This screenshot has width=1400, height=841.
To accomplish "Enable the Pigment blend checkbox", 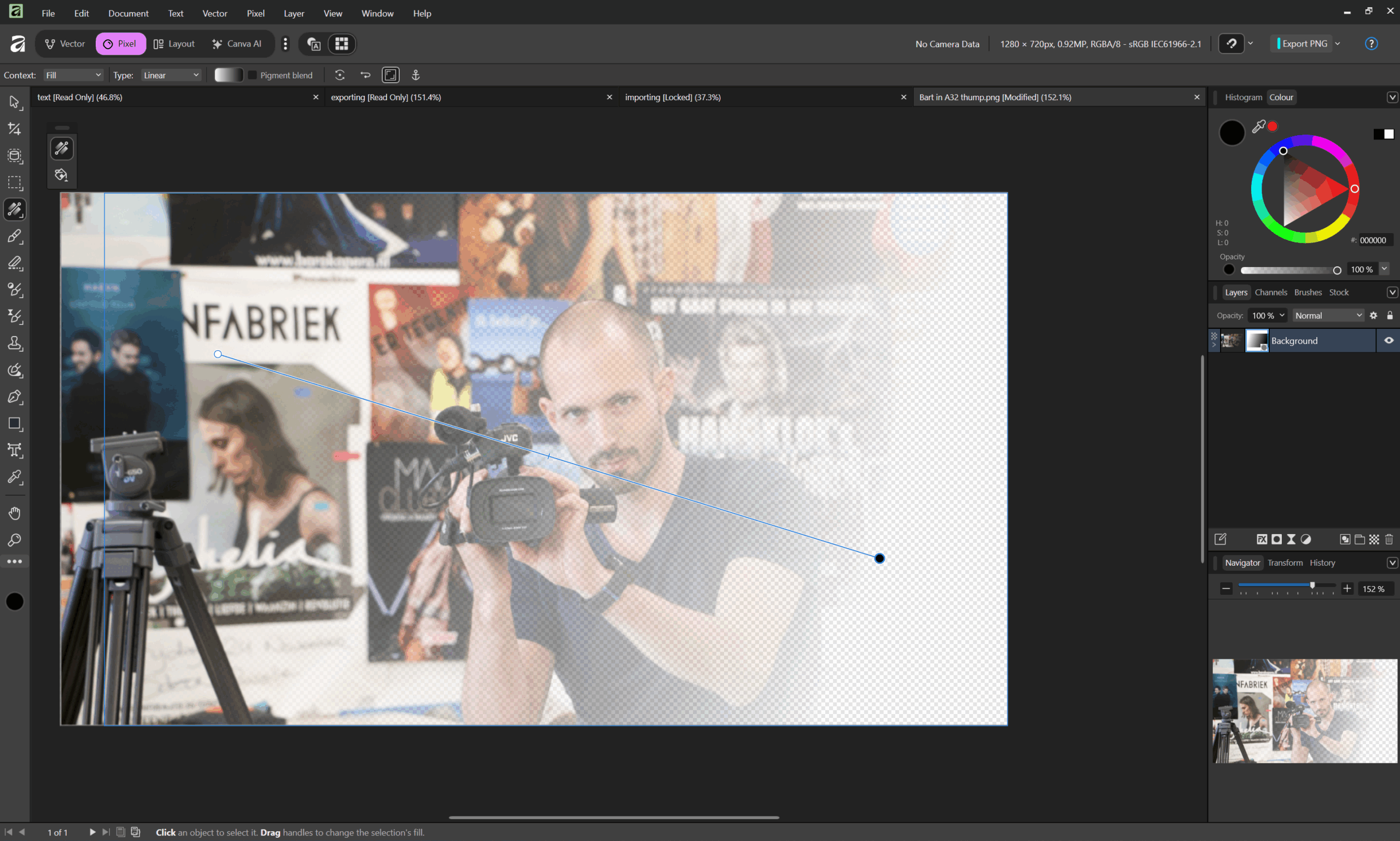I will point(253,76).
